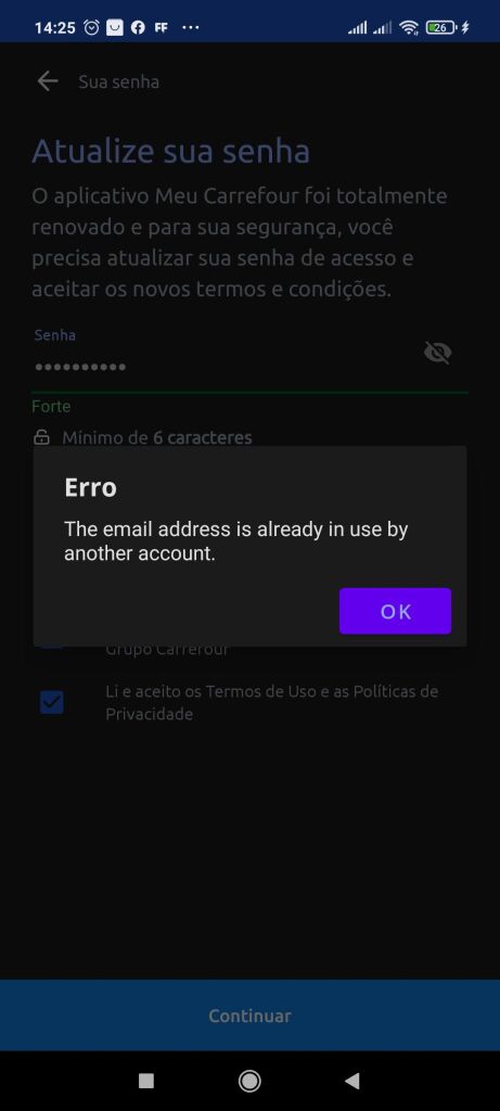The width and height of the screenshot is (500, 1111).
Task: Tap the Android home circle button
Action: point(249,1081)
